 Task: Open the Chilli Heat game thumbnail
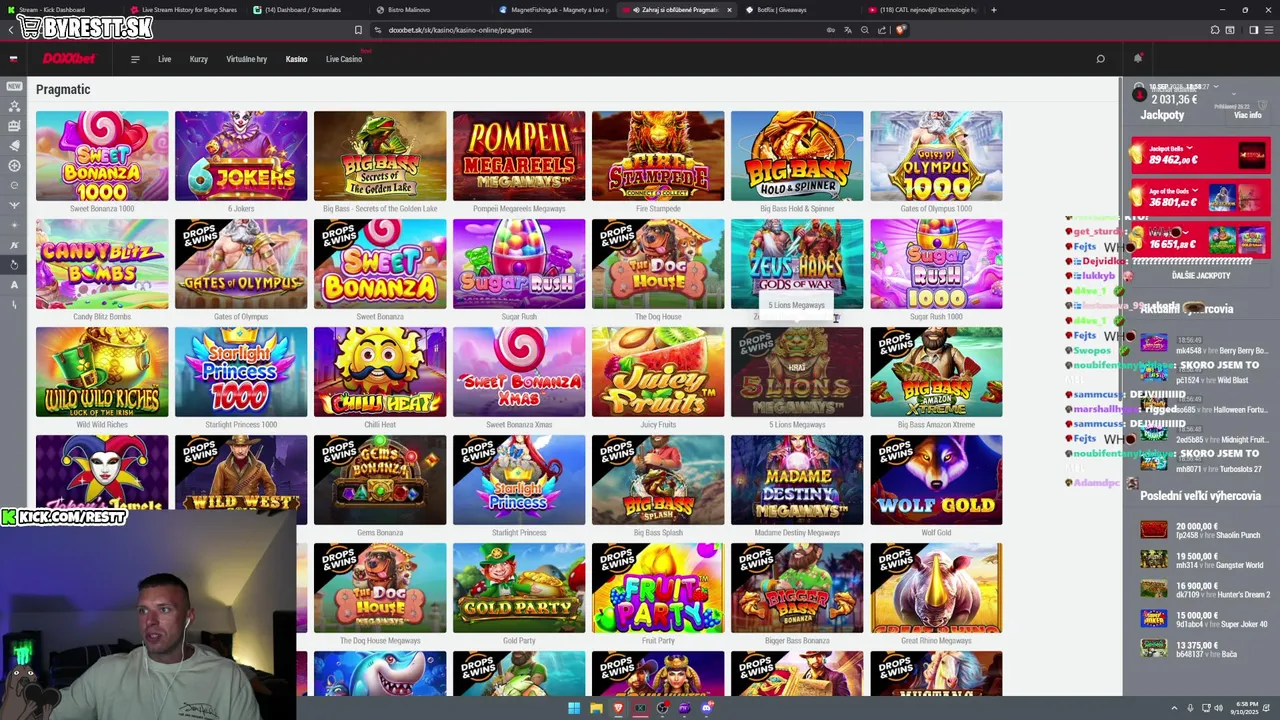380,372
